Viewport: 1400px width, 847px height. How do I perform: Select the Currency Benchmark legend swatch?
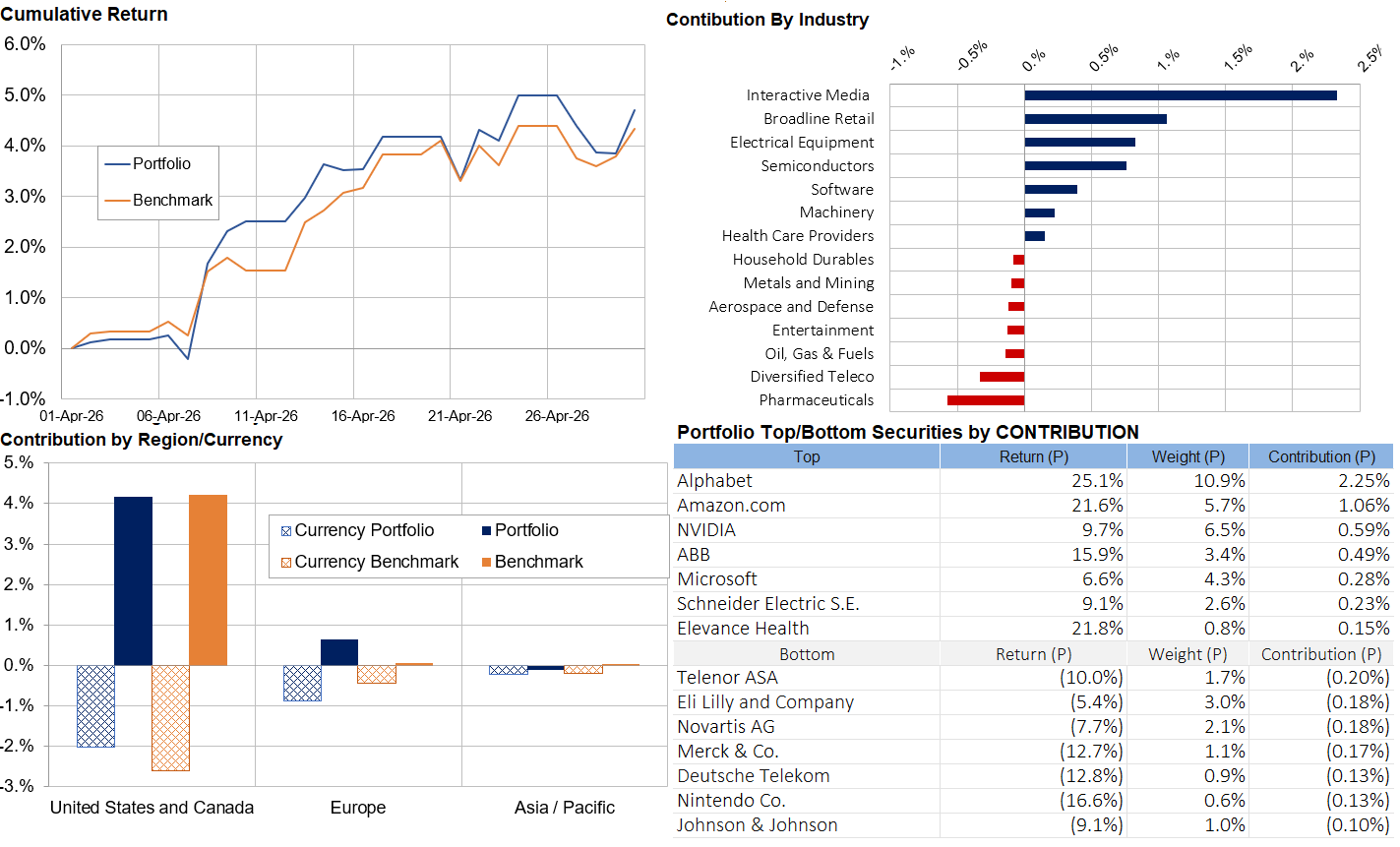(x=286, y=563)
